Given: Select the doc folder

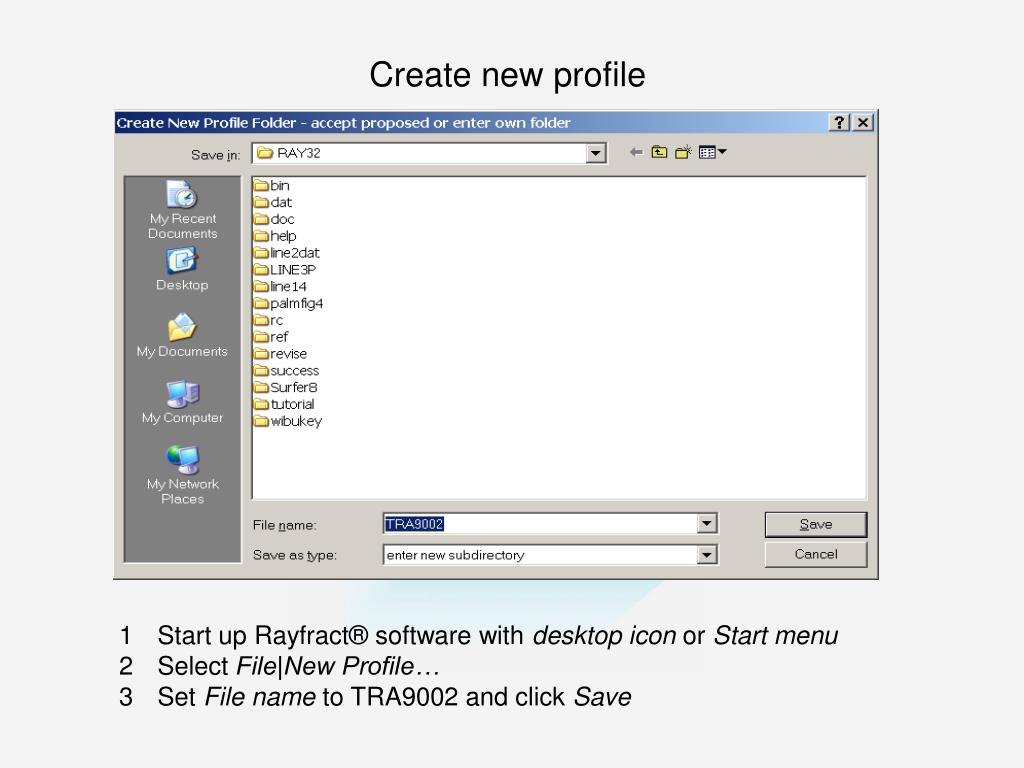Looking at the screenshot, I should click(x=274, y=219).
